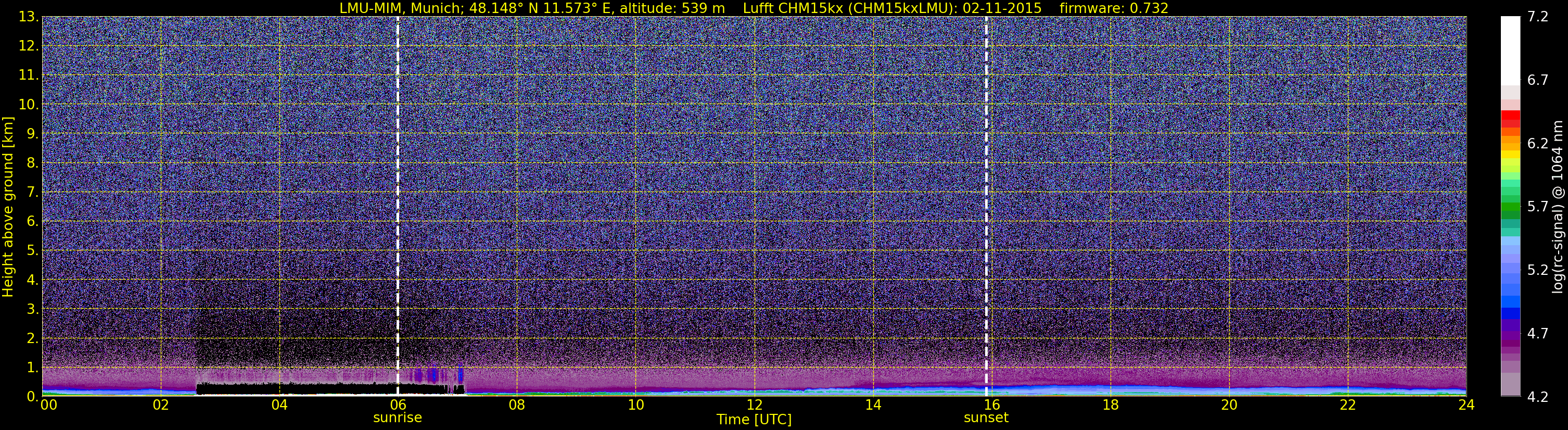
Task: Click the 'Time [UTC]' axis label
Action: 754,420
